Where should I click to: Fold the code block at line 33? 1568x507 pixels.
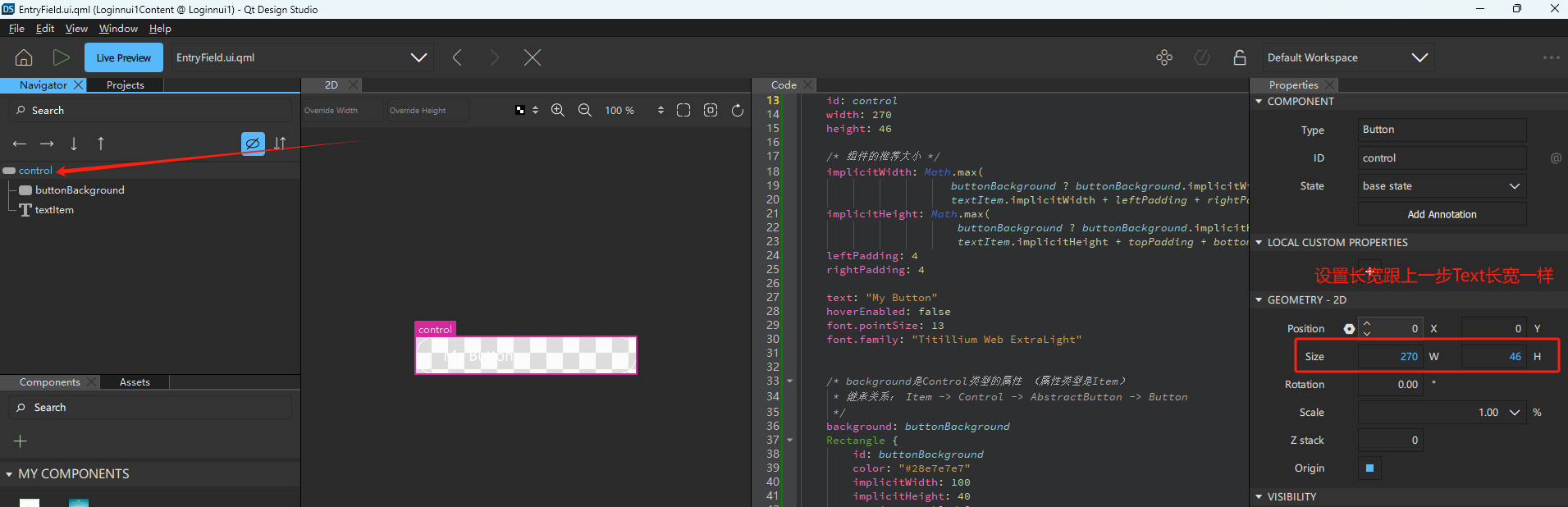tap(790, 381)
